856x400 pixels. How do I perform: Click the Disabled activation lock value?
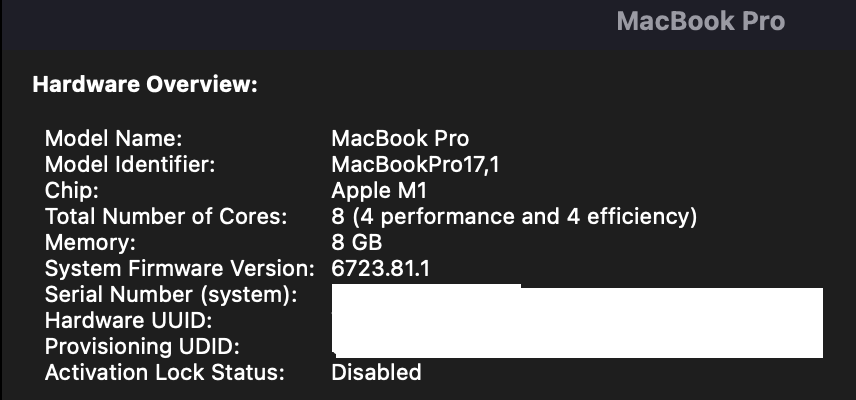[x=376, y=373]
